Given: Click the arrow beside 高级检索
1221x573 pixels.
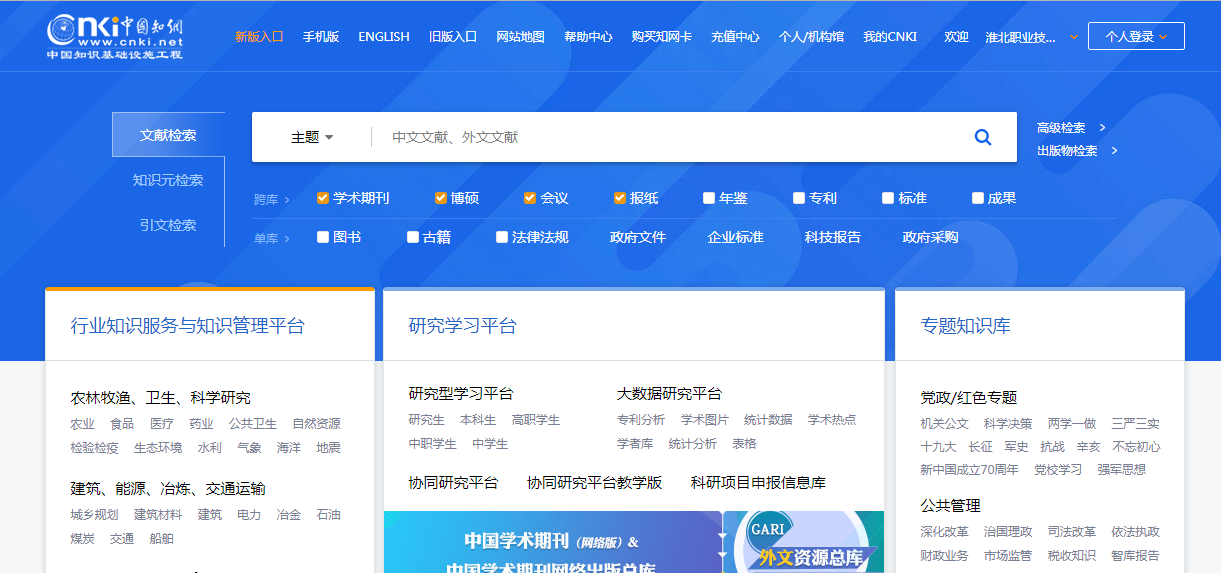Looking at the screenshot, I should click(1102, 128).
